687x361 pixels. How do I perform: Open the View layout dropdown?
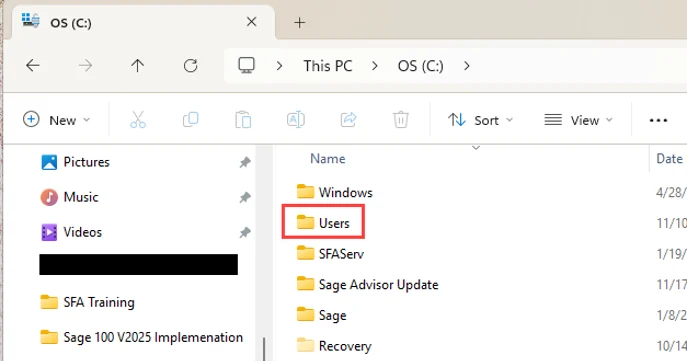click(578, 120)
